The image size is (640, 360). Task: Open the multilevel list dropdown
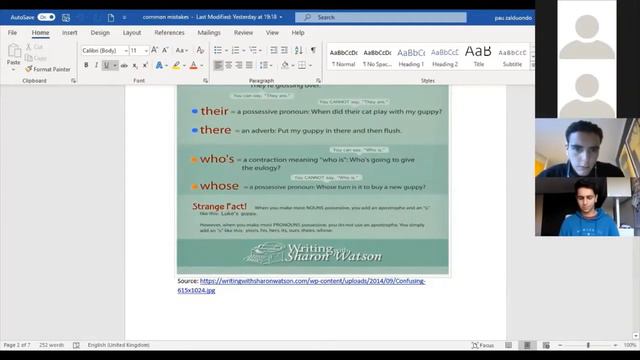point(260,51)
